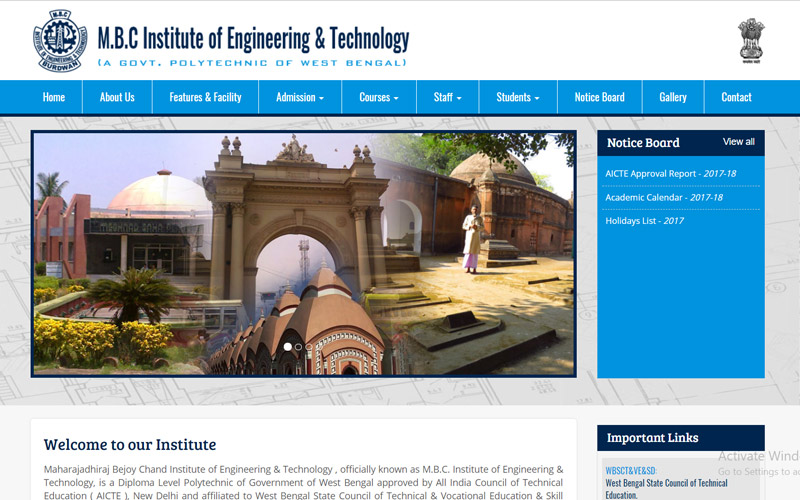Expand the Courses dropdown menu
The width and height of the screenshot is (800, 500).
coord(379,97)
